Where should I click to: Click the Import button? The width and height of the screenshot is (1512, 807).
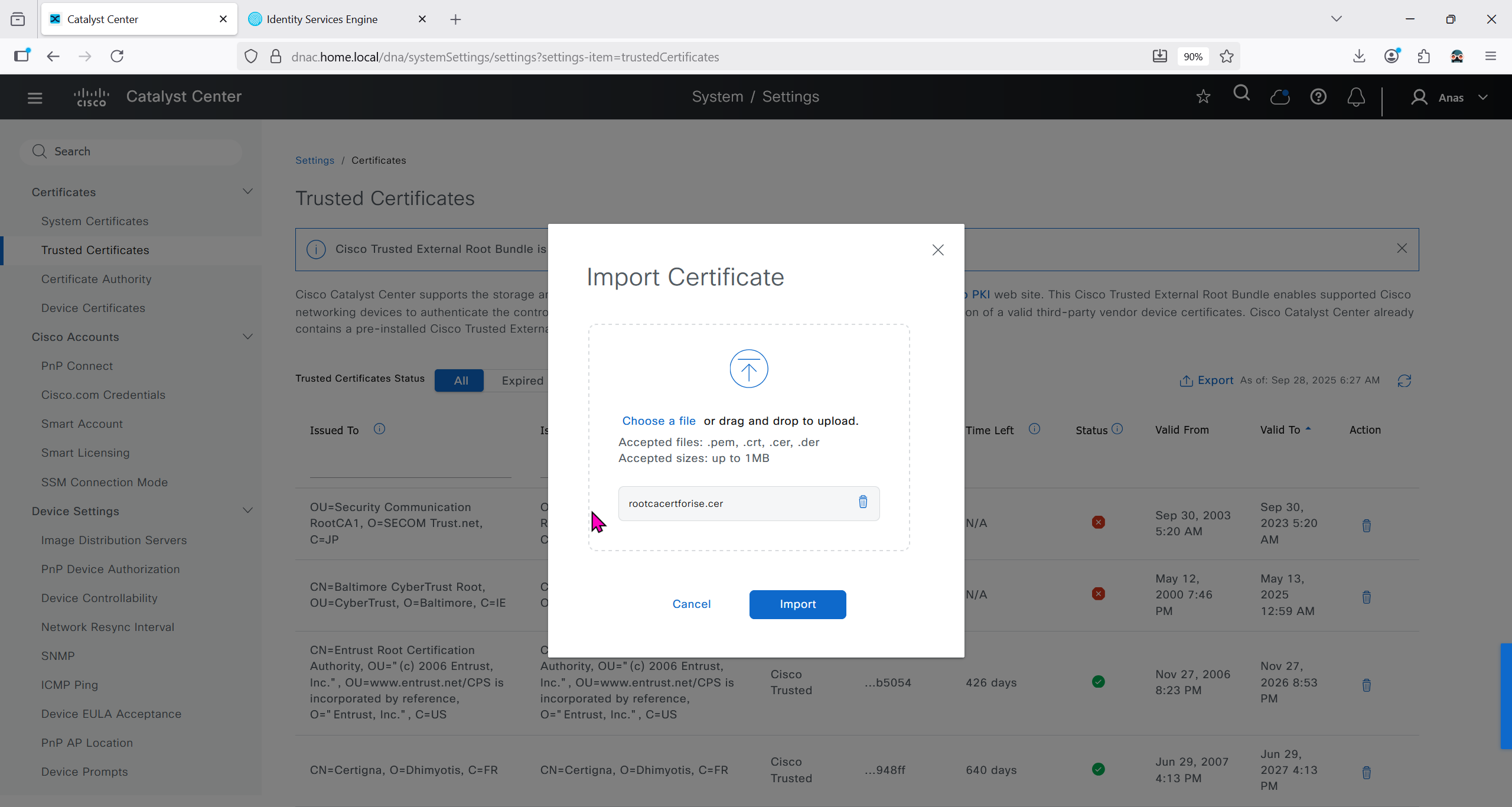tap(797, 604)
